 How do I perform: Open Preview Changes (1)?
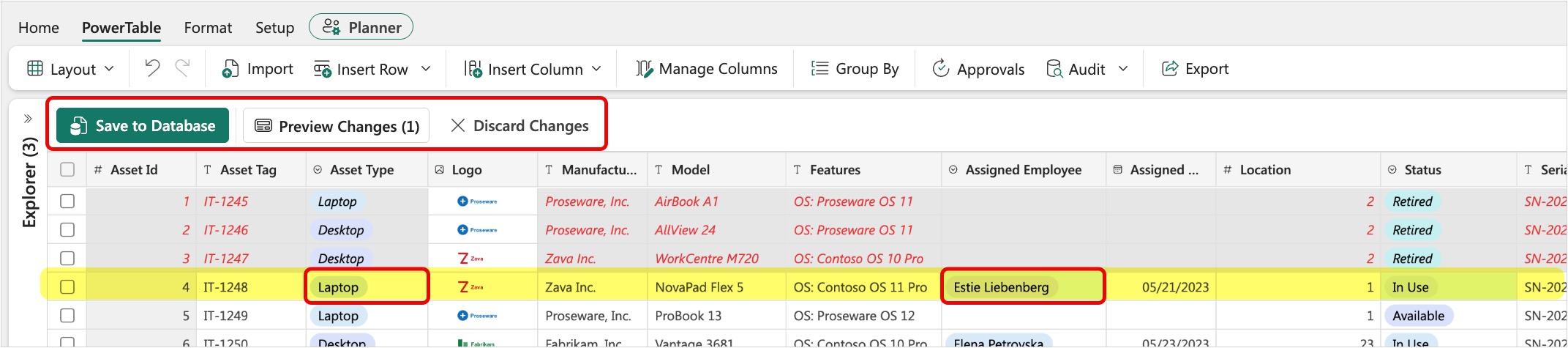(x=337, y=126)
